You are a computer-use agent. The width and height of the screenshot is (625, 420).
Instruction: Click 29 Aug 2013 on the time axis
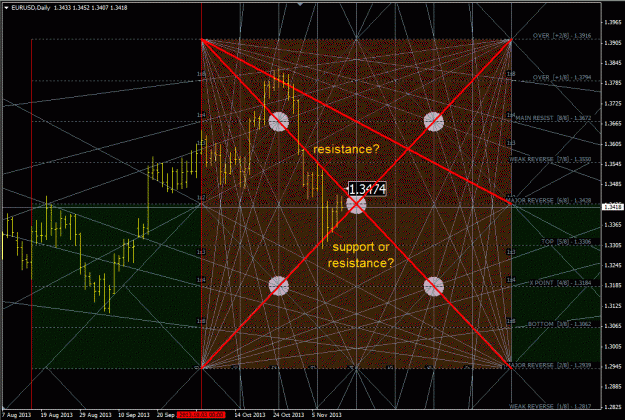point(95,415)
